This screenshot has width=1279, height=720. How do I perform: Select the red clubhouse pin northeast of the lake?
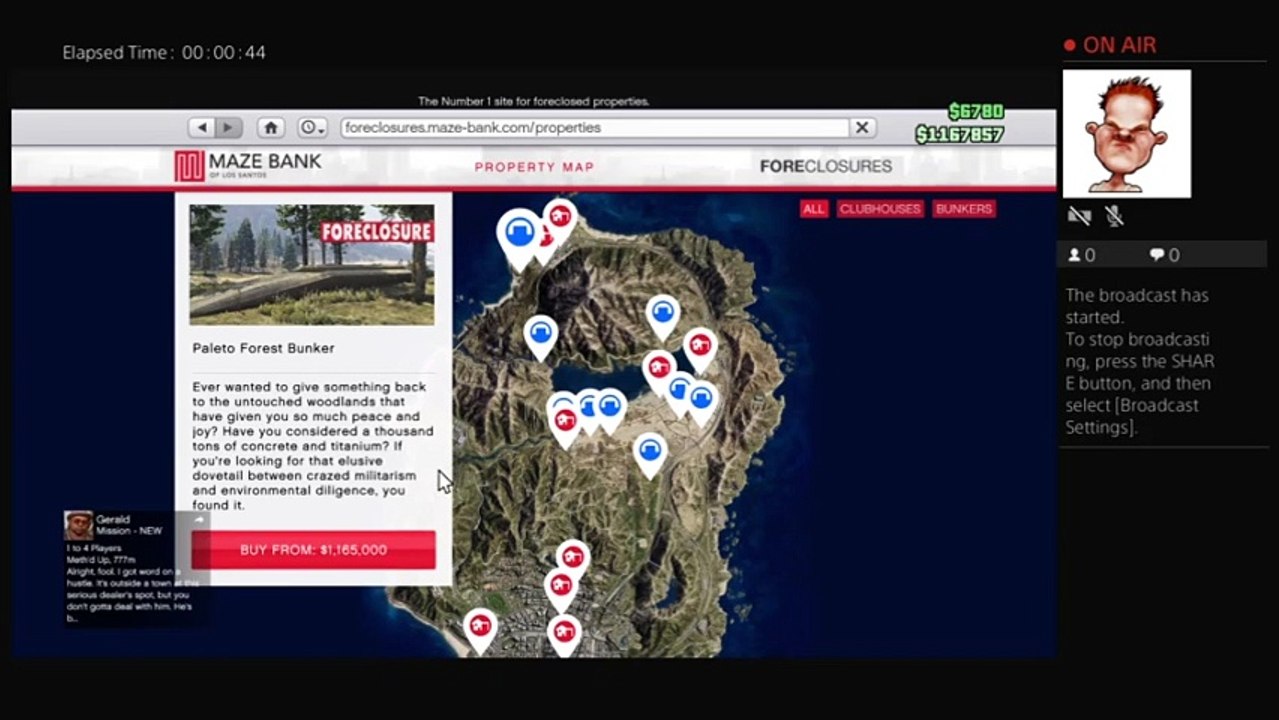(700, 347)
